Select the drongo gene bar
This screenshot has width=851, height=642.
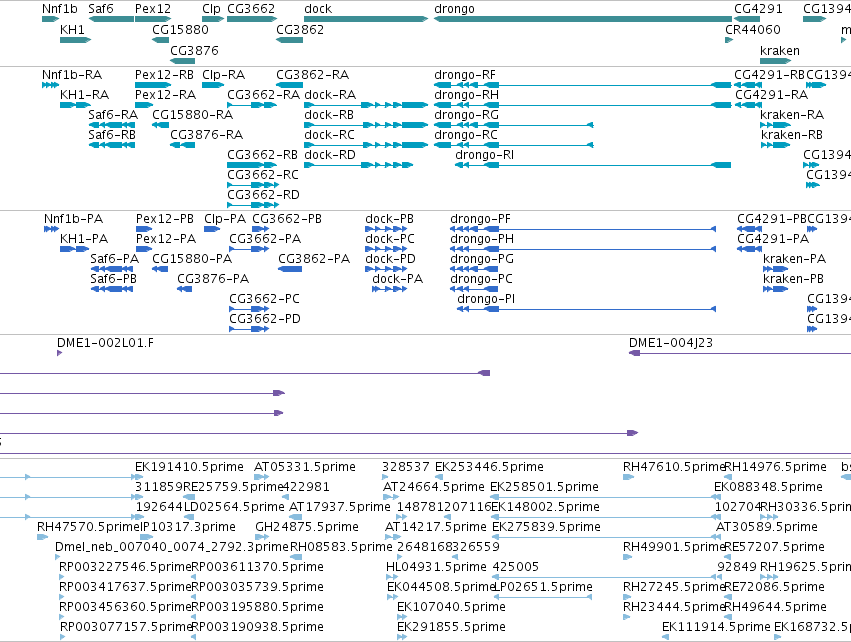click(x=583, y=19)
